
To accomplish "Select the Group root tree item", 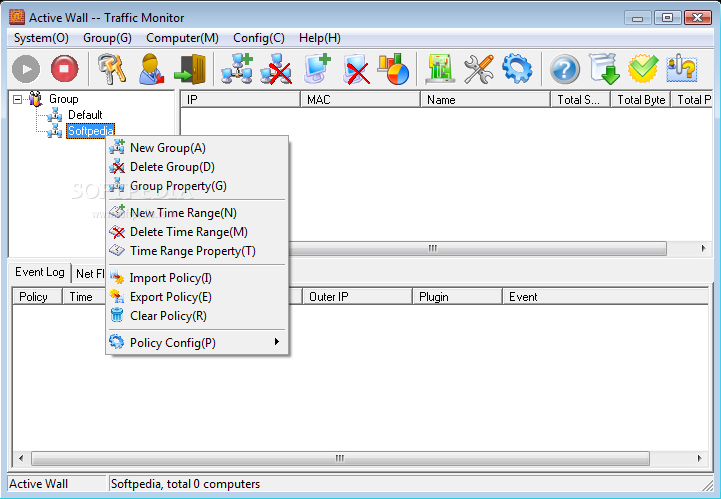I will tap(63, 99).
